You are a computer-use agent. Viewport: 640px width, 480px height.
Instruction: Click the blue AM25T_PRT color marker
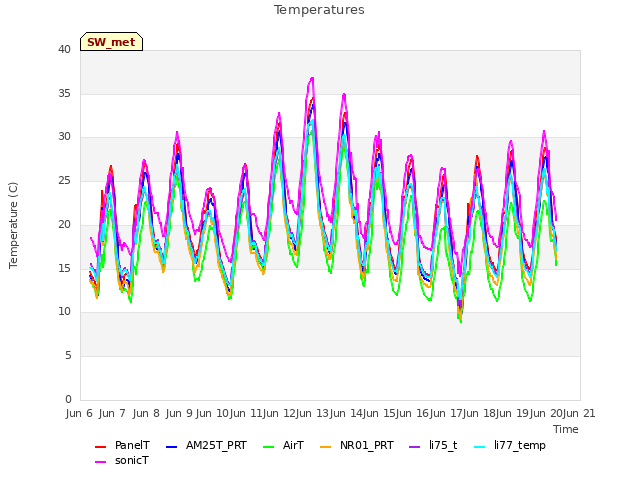(171, 447)
